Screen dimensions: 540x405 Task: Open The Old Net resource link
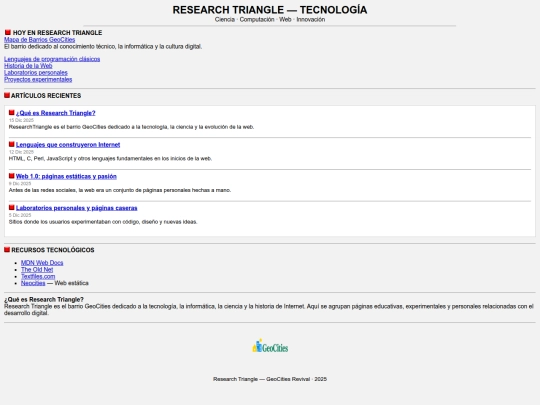click(x=37, y=270)
